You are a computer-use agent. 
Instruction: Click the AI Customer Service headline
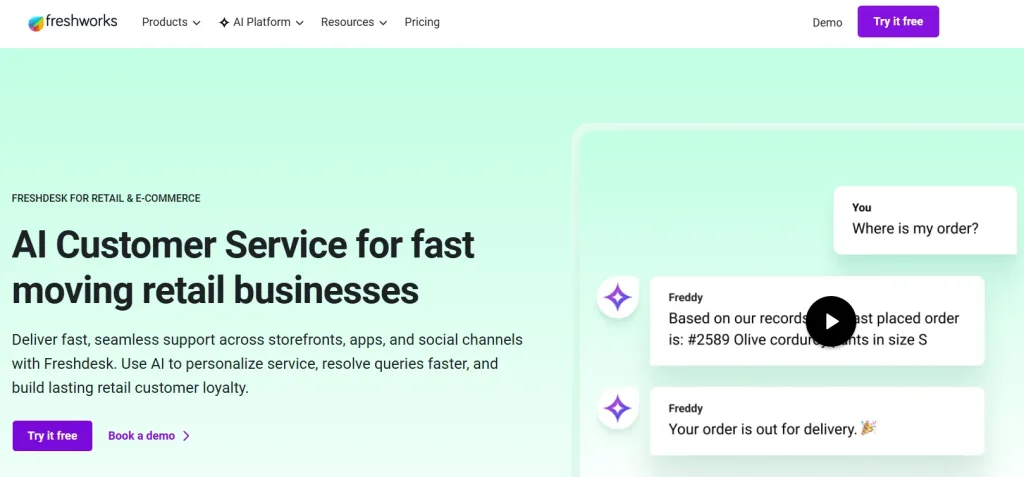pos(243,267)
